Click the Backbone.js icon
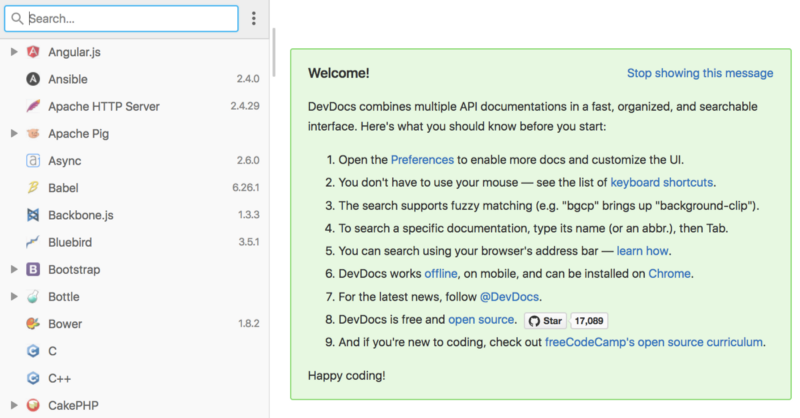This screenshot has width=800, height=418. tap(33, 215)
